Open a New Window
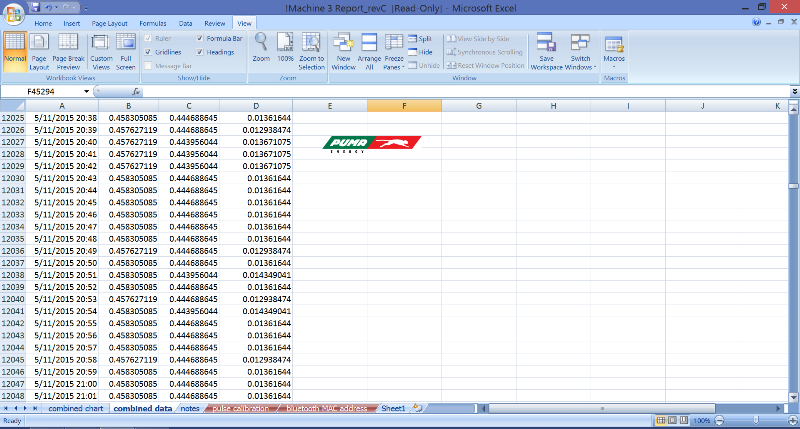This screenshot has height=429, width=800. point(343,51)
